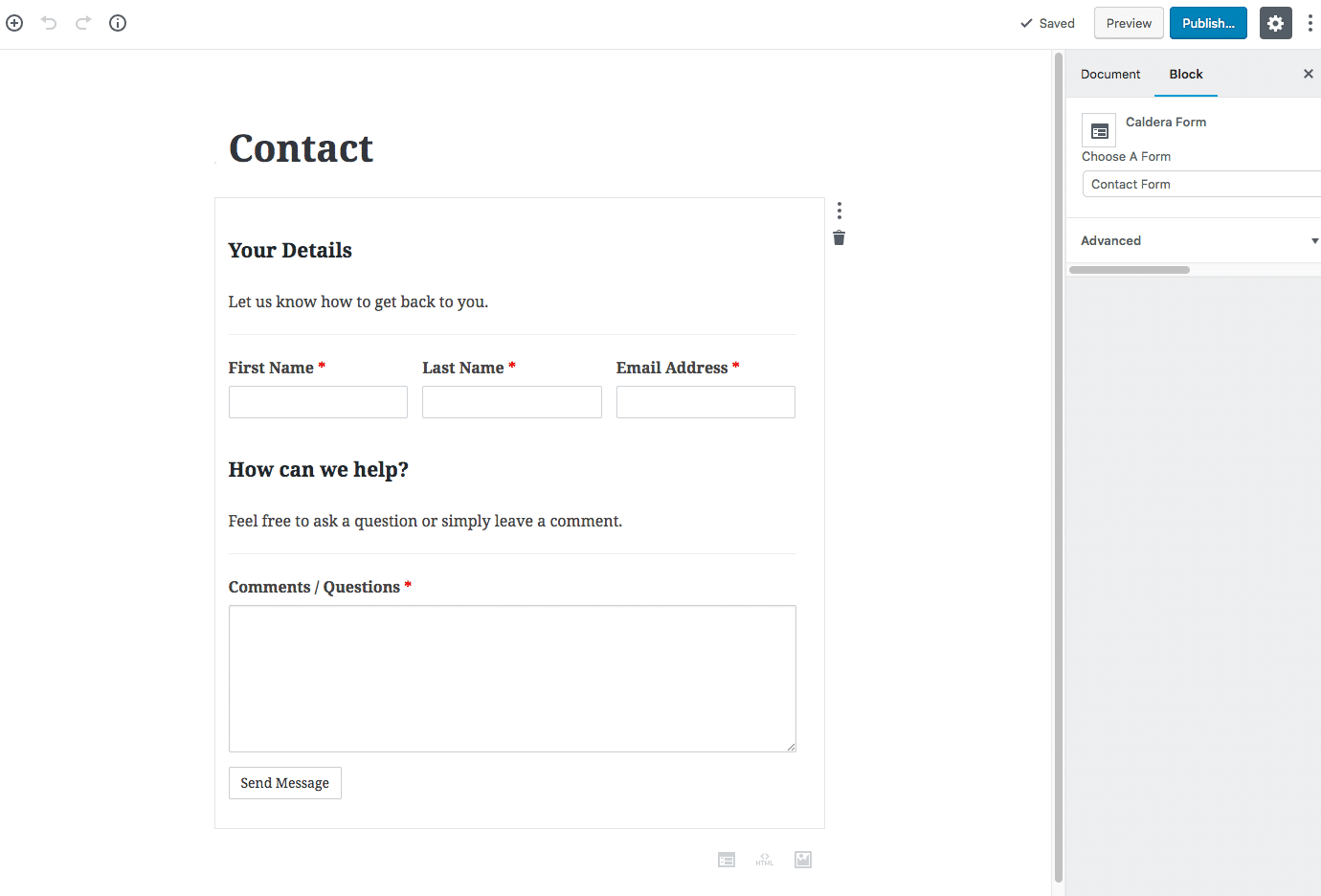This screenshot has width=1321, height=896.
Task: Click the redo arrow icon
Action: (x=83, y=23)
